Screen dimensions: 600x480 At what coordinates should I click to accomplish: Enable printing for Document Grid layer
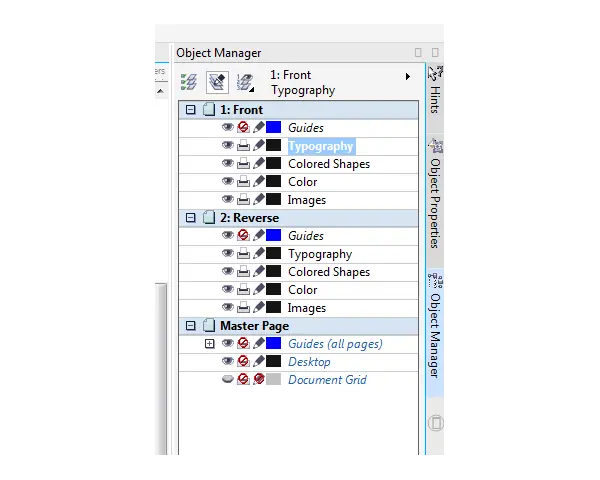[243, 379]
